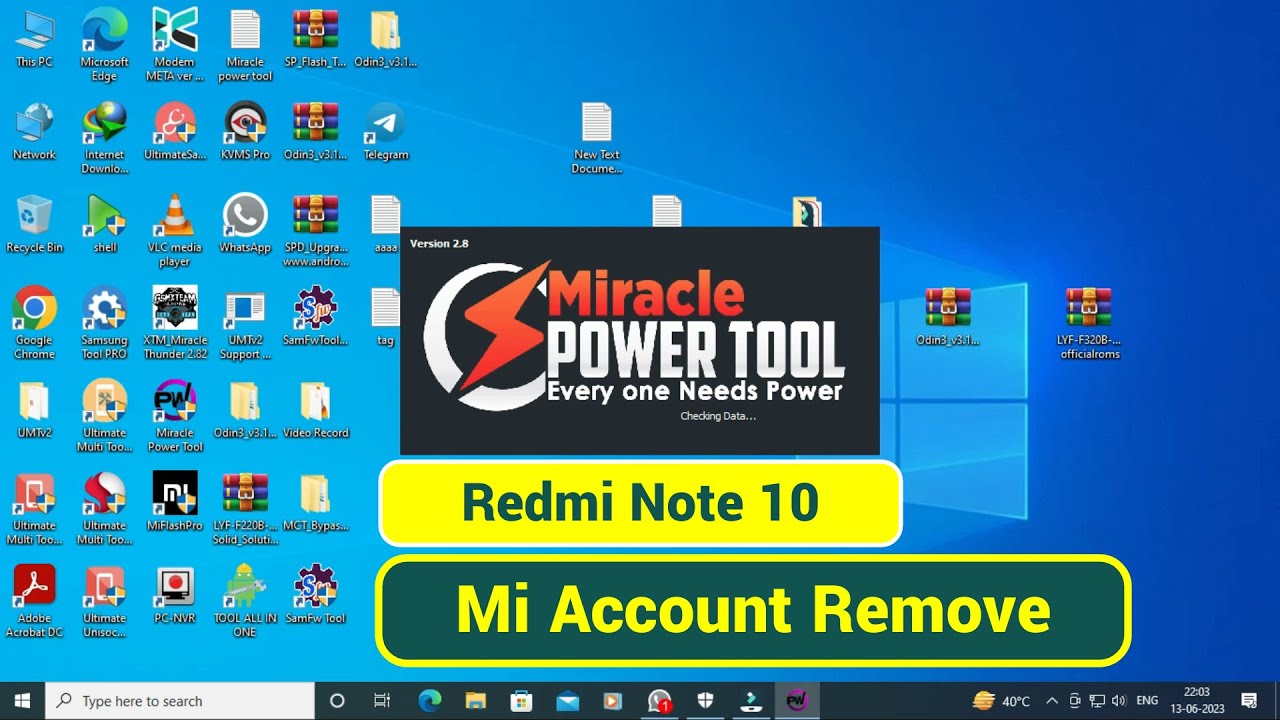Open the notification center

point(1249,701)
